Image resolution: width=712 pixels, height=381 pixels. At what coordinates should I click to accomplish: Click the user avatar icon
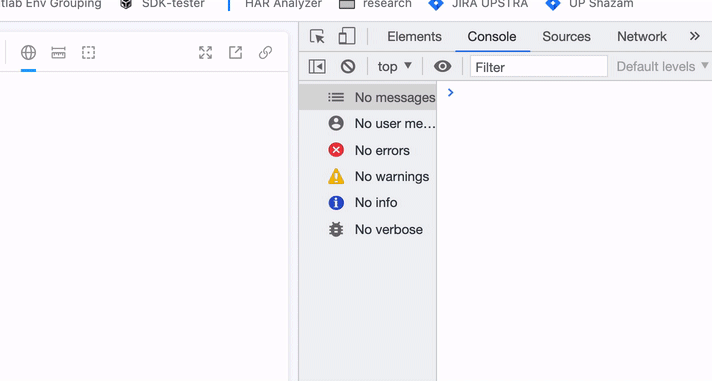pos(336,124)
